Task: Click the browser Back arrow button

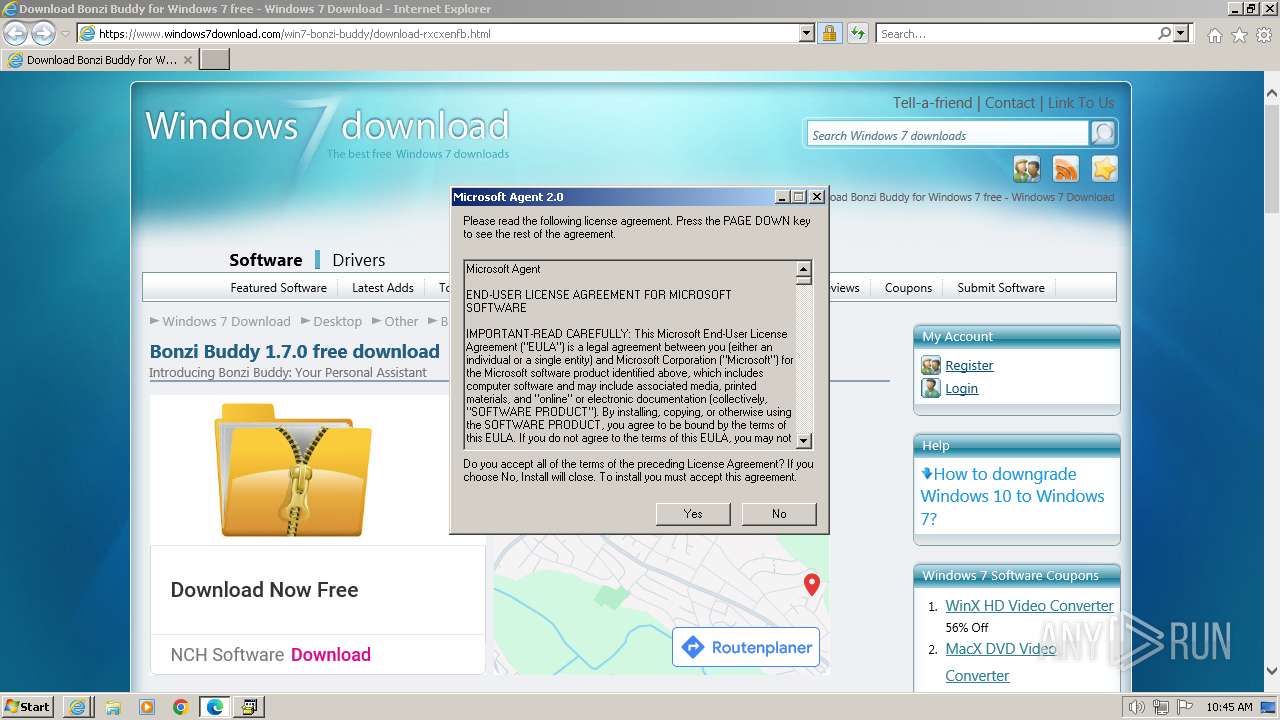Action: pos(16,33)
